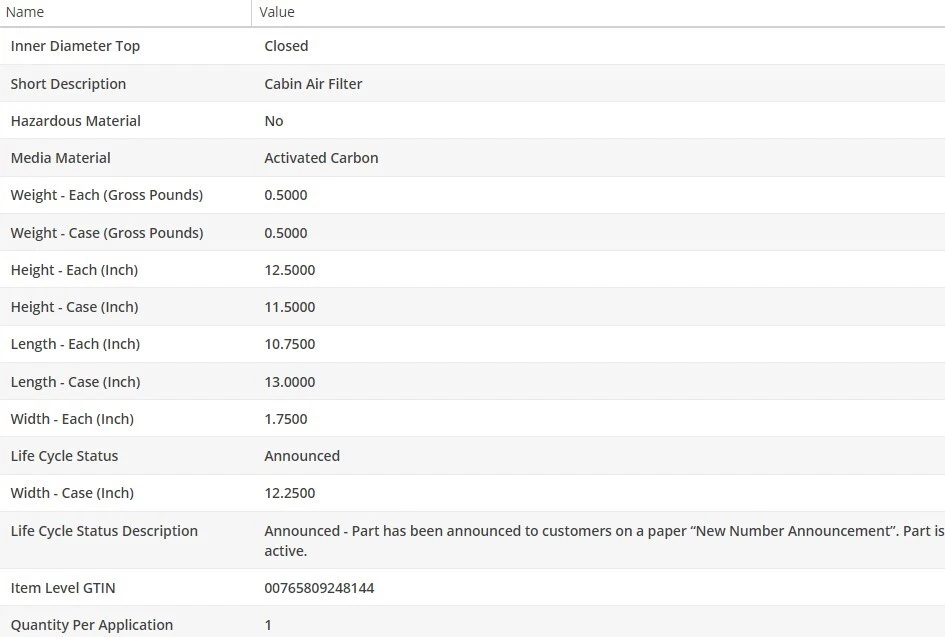The width and height of the screenshot is (945, 637).
Task: Select Life Cycle Status Description label
Action: click(104, 531)
